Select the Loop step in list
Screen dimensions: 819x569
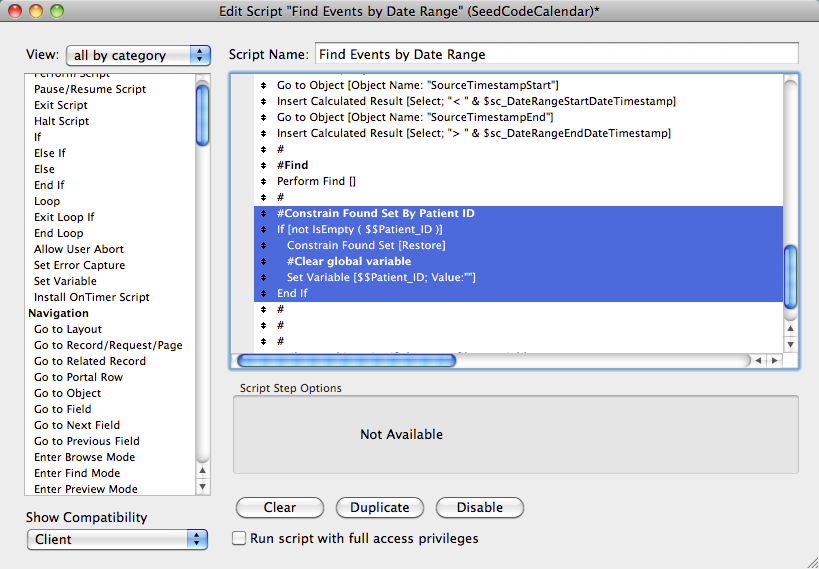pos(46,201)
